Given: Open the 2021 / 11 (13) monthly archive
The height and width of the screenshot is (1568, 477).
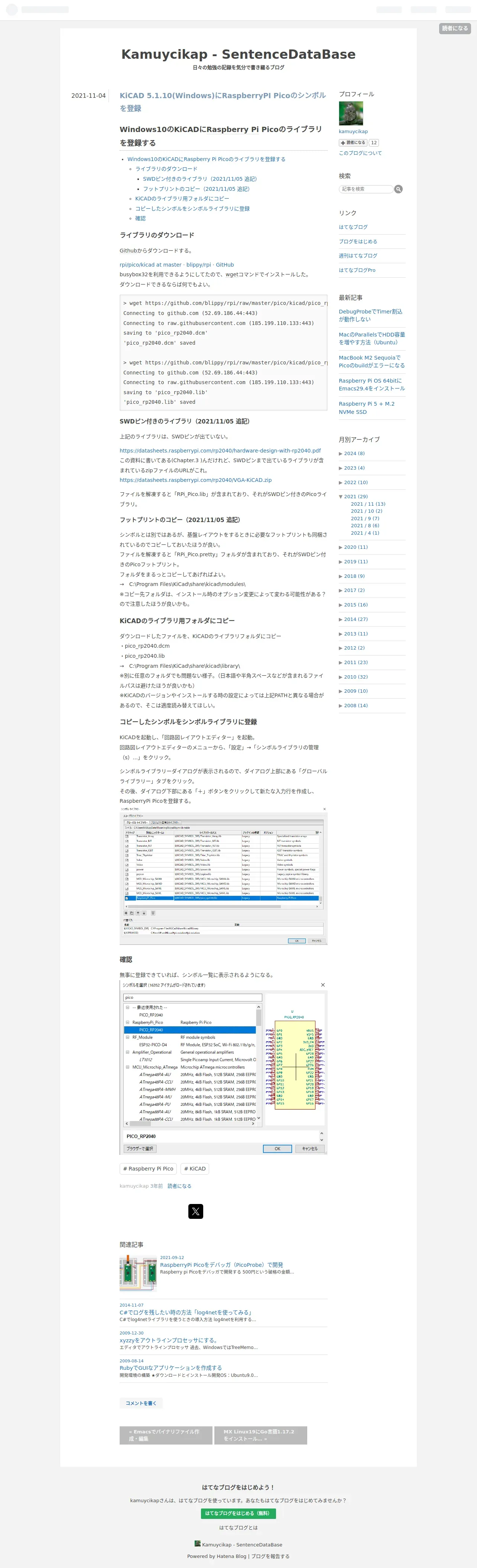Looking at the screenshot, I should 367,504.
